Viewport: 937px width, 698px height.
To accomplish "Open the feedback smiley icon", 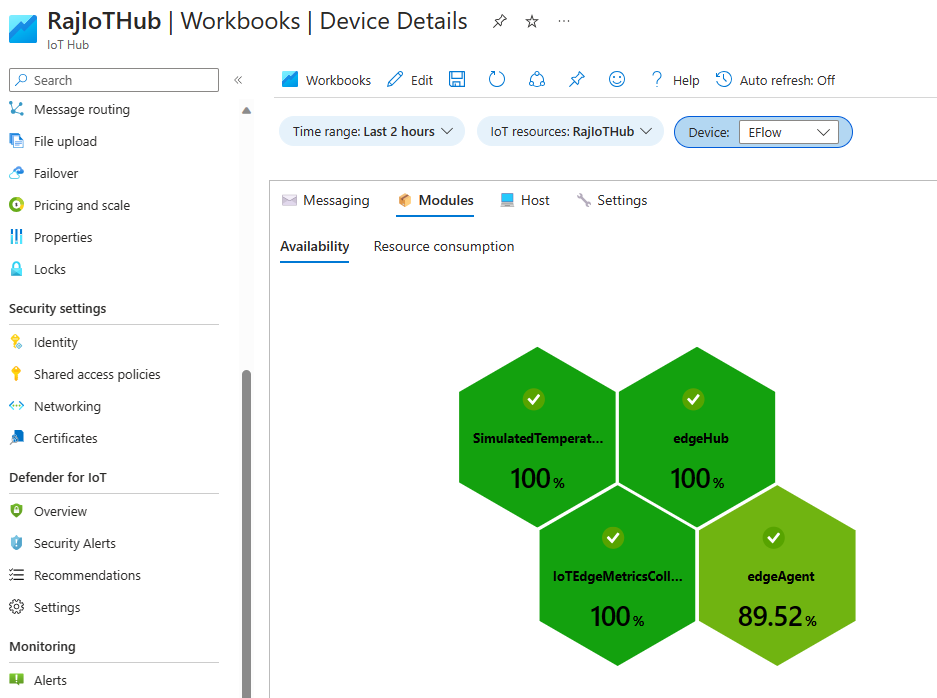I will 617,79.
